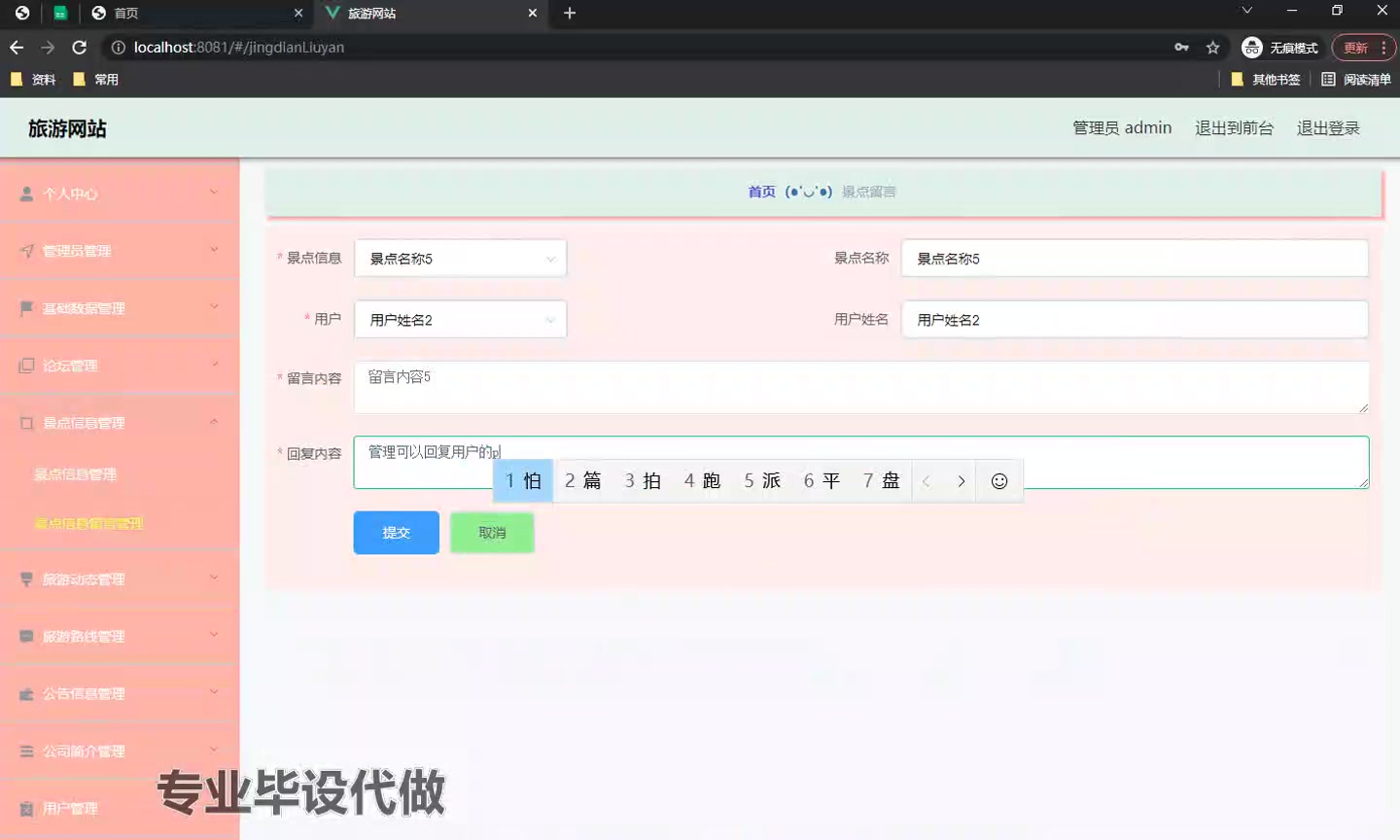
Task: Expand the 基础数据管理 menu chevron
Action: (x=214, y=307)
